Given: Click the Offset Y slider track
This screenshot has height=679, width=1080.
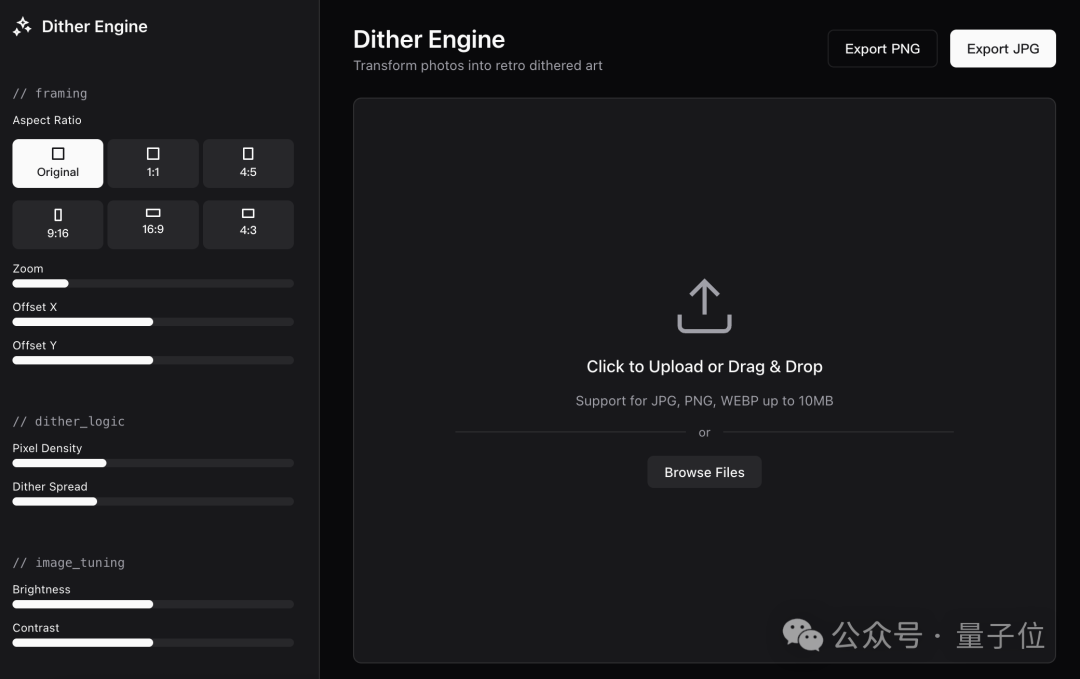Looking at the screenshot, I should 153,360.
